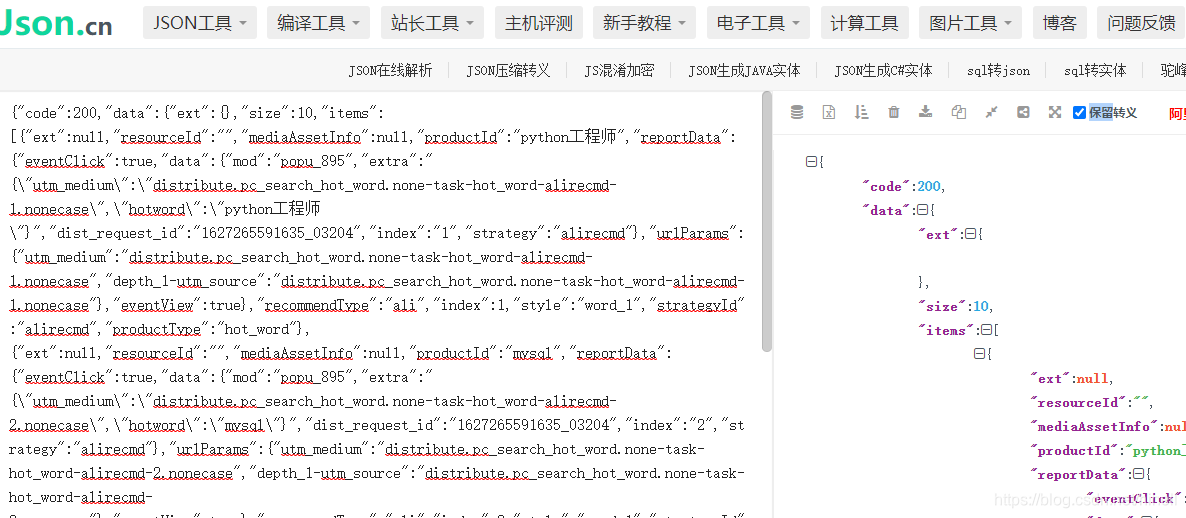The height and width of the screenshot is (518, 1186).
Task: Collapse the root JSON object node
Action: (812, 162)
